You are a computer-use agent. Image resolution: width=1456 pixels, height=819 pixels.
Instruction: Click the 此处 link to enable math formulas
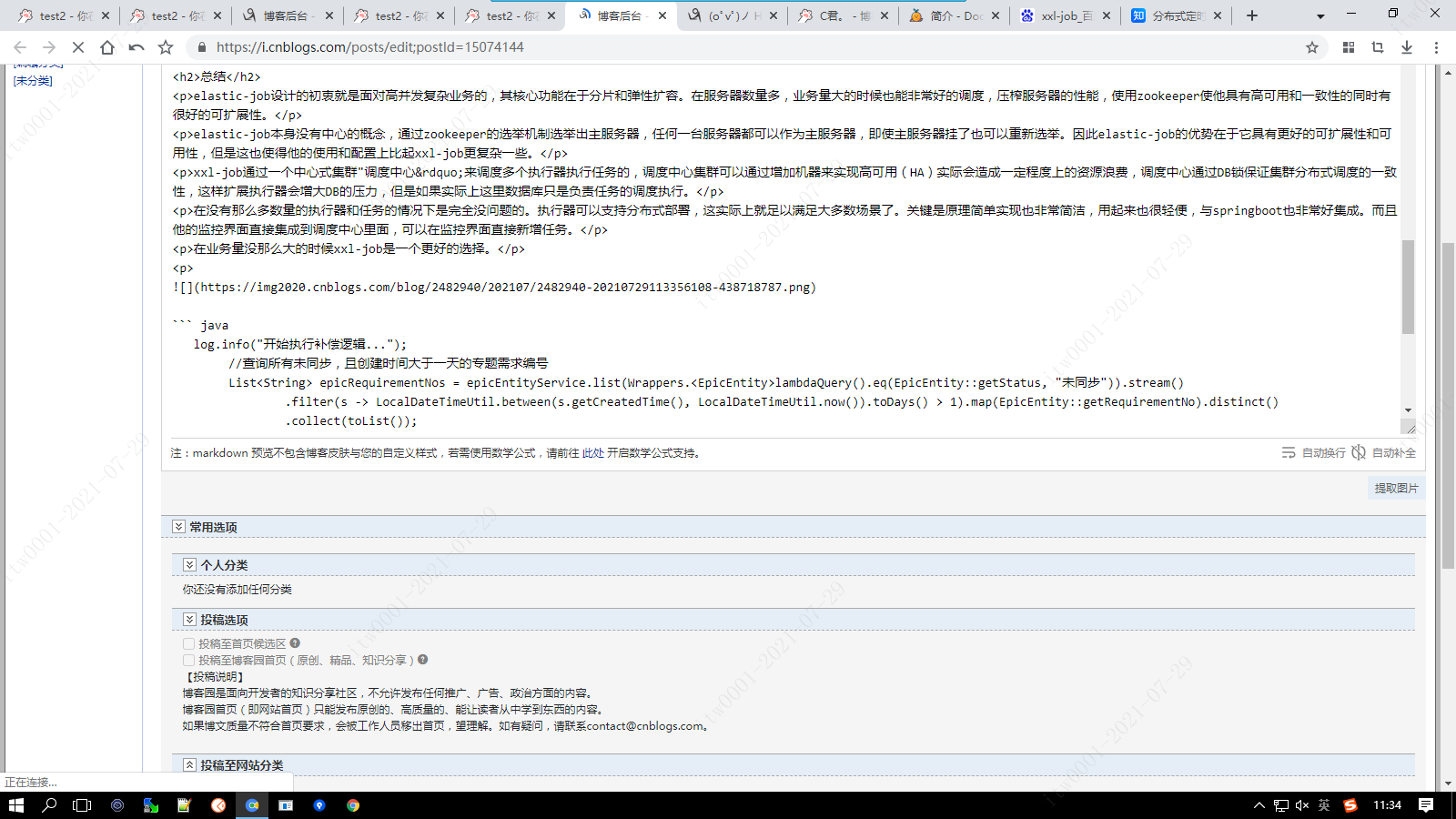592,453
